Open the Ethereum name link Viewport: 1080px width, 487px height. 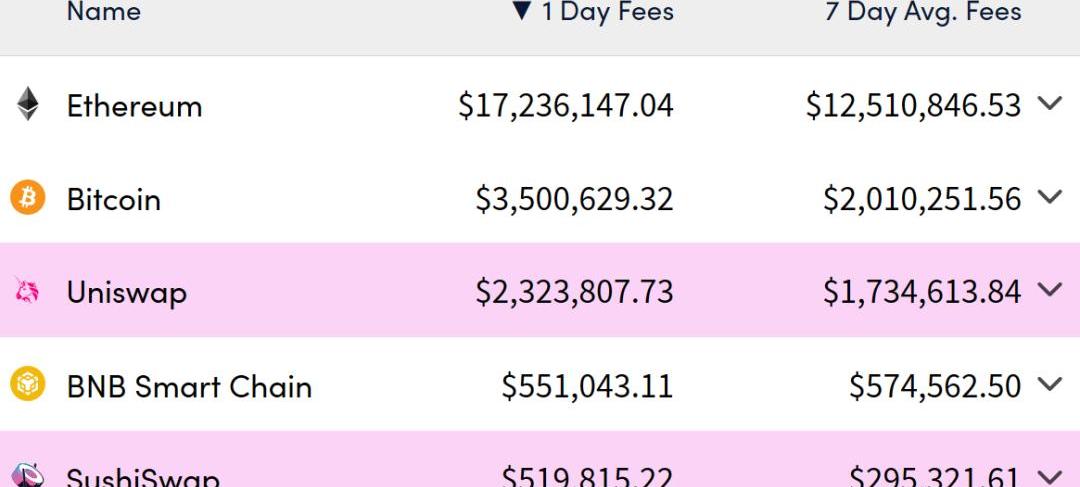tap(134, 106)
